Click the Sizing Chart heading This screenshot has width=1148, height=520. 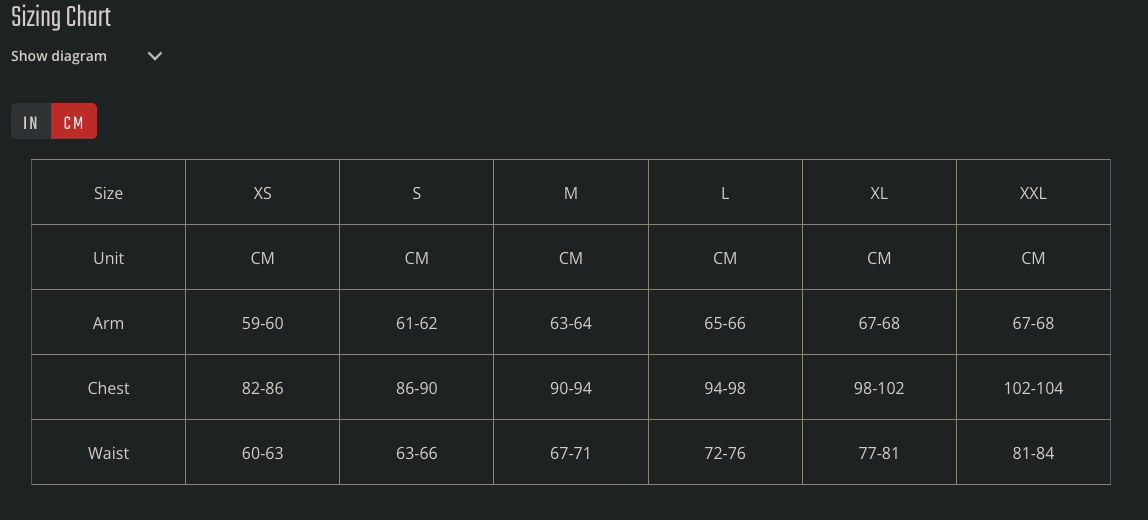(61, 17)
